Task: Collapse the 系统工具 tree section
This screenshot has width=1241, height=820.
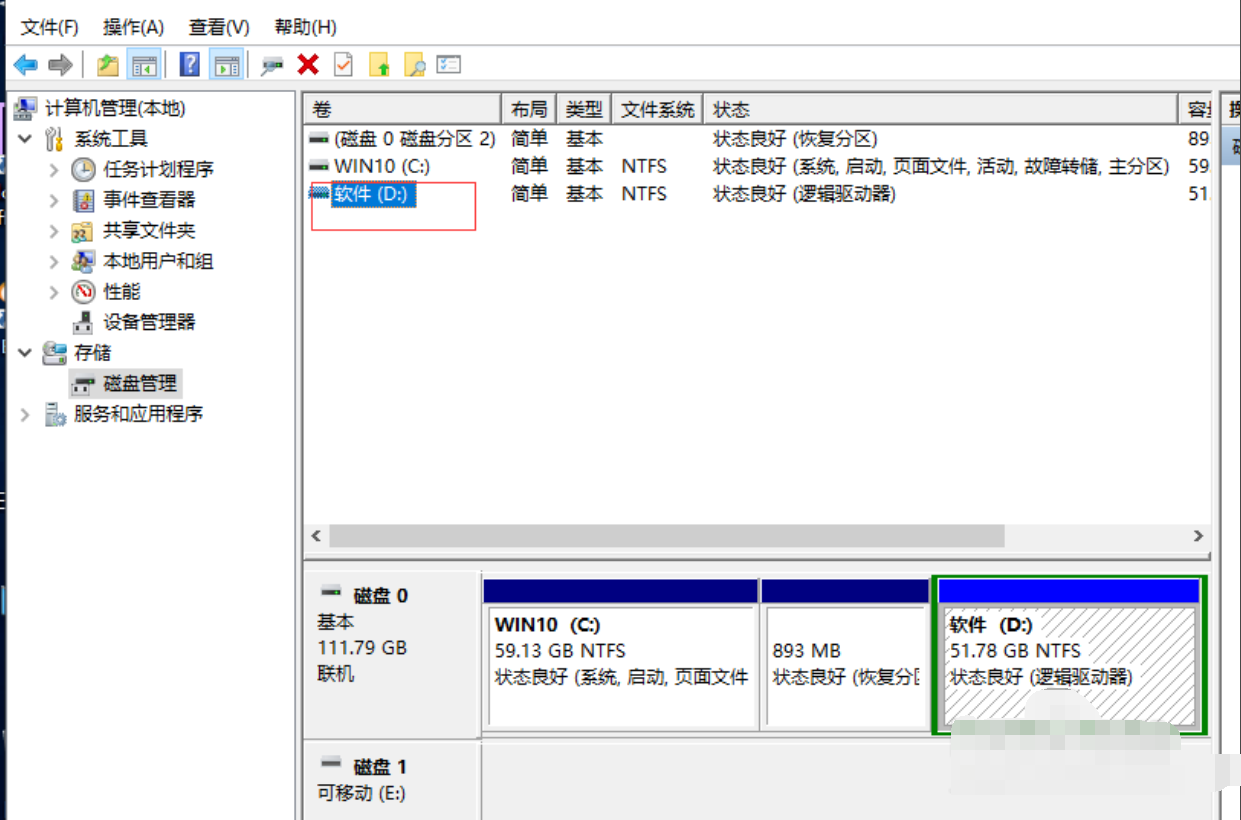Action: 25,138
